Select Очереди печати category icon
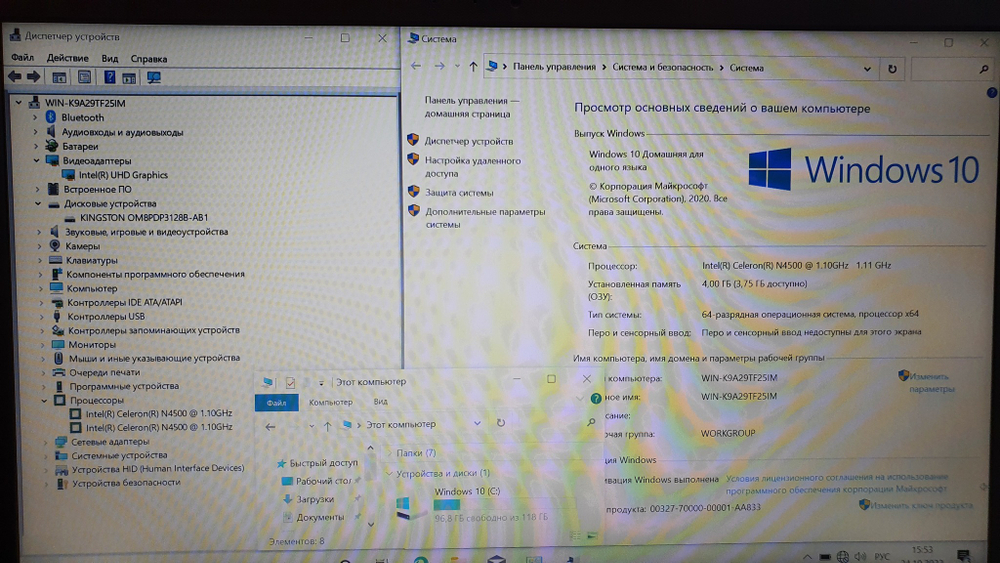 pyautogui.click(x=59, y=372)
